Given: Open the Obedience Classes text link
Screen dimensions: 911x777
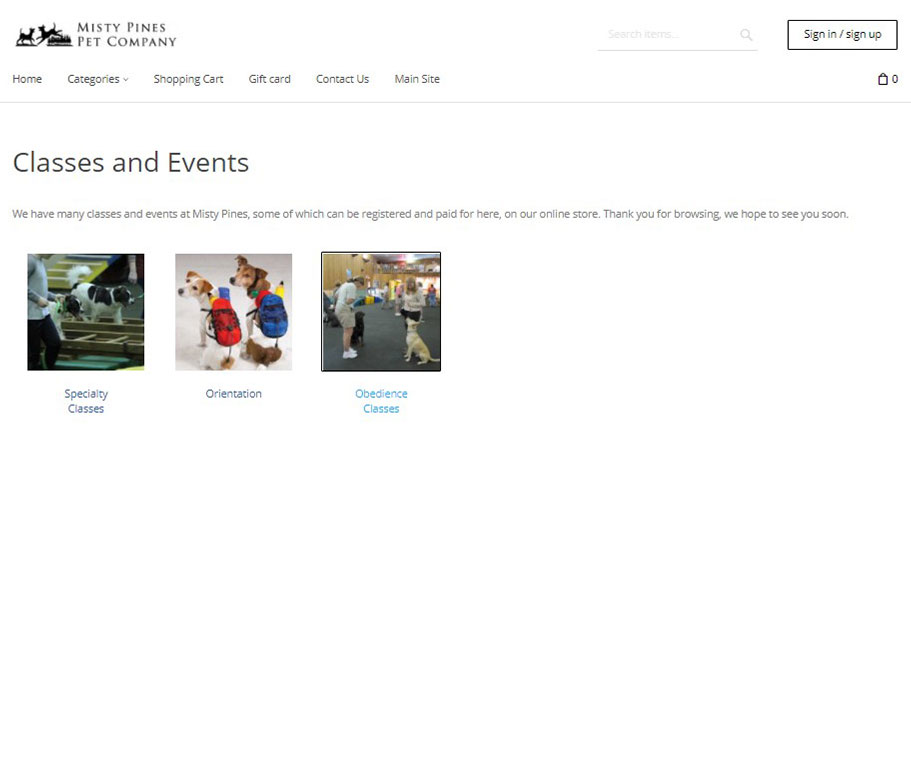Looking at the screenshot, I should [381, 401].
